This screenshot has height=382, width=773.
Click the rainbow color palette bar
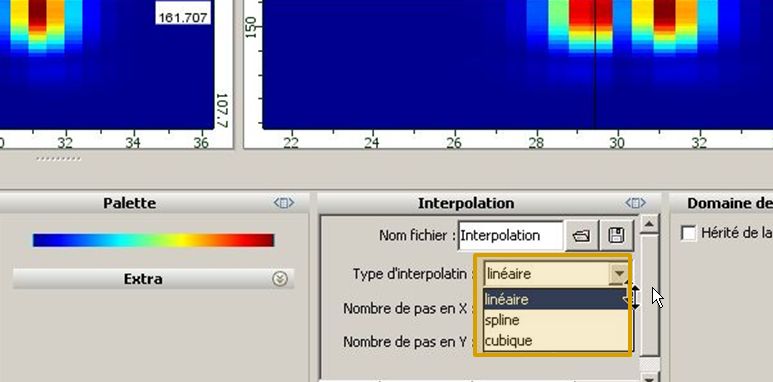click(153, 240)
